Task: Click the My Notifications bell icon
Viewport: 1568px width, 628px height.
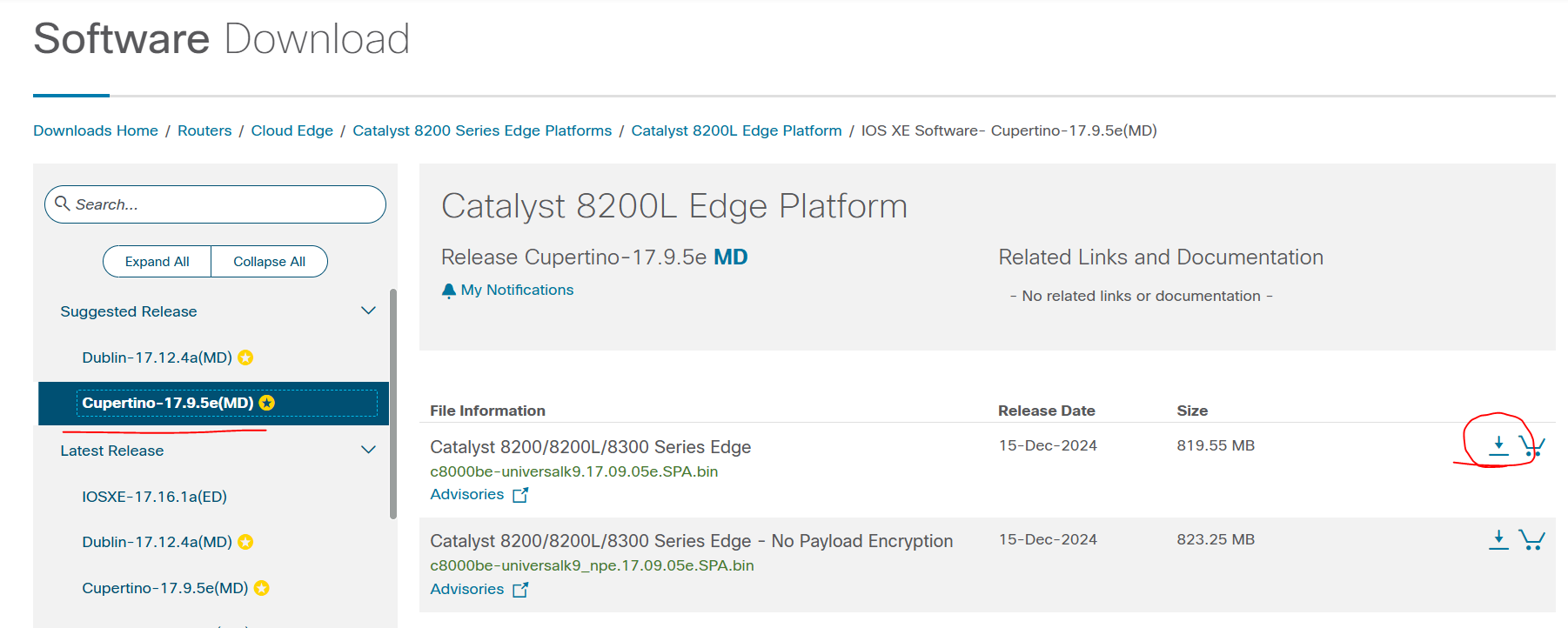Action: click(x=449, y=291)
